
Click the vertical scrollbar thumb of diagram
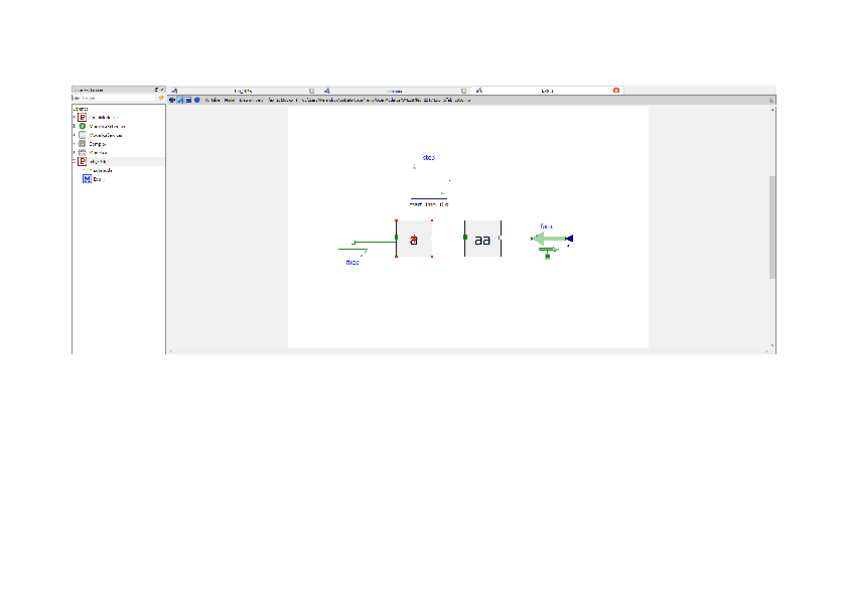click(772, 227)
